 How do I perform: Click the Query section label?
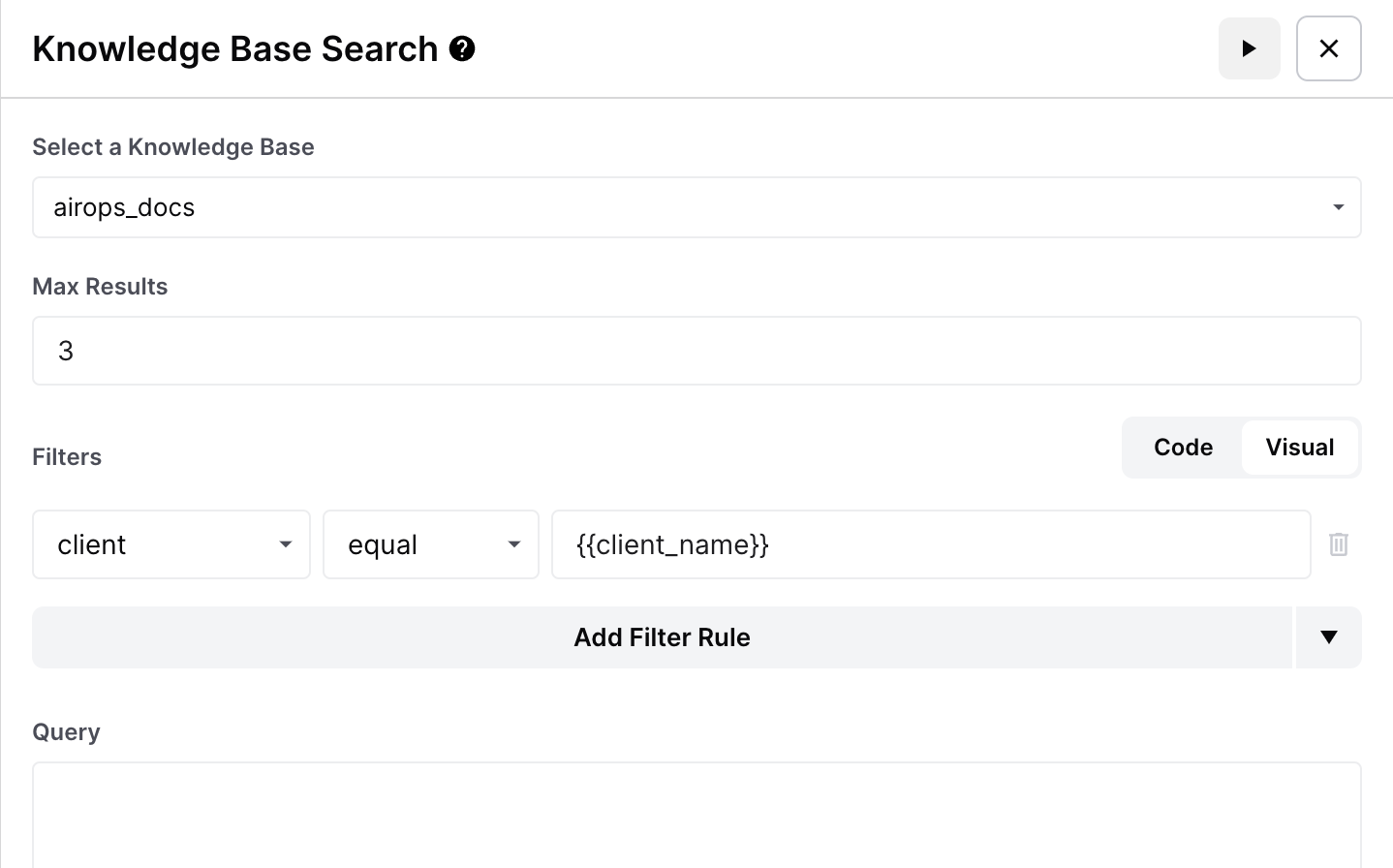(66, 732)
